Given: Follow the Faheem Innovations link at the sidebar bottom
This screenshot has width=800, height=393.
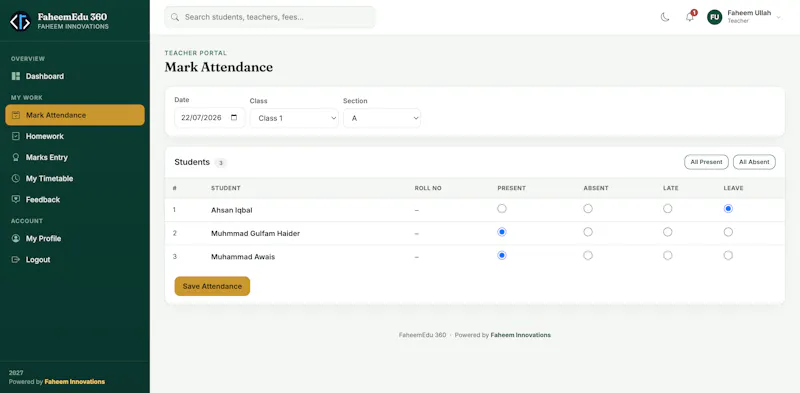Looking at the screenshot, I should [x=74, y=382].
